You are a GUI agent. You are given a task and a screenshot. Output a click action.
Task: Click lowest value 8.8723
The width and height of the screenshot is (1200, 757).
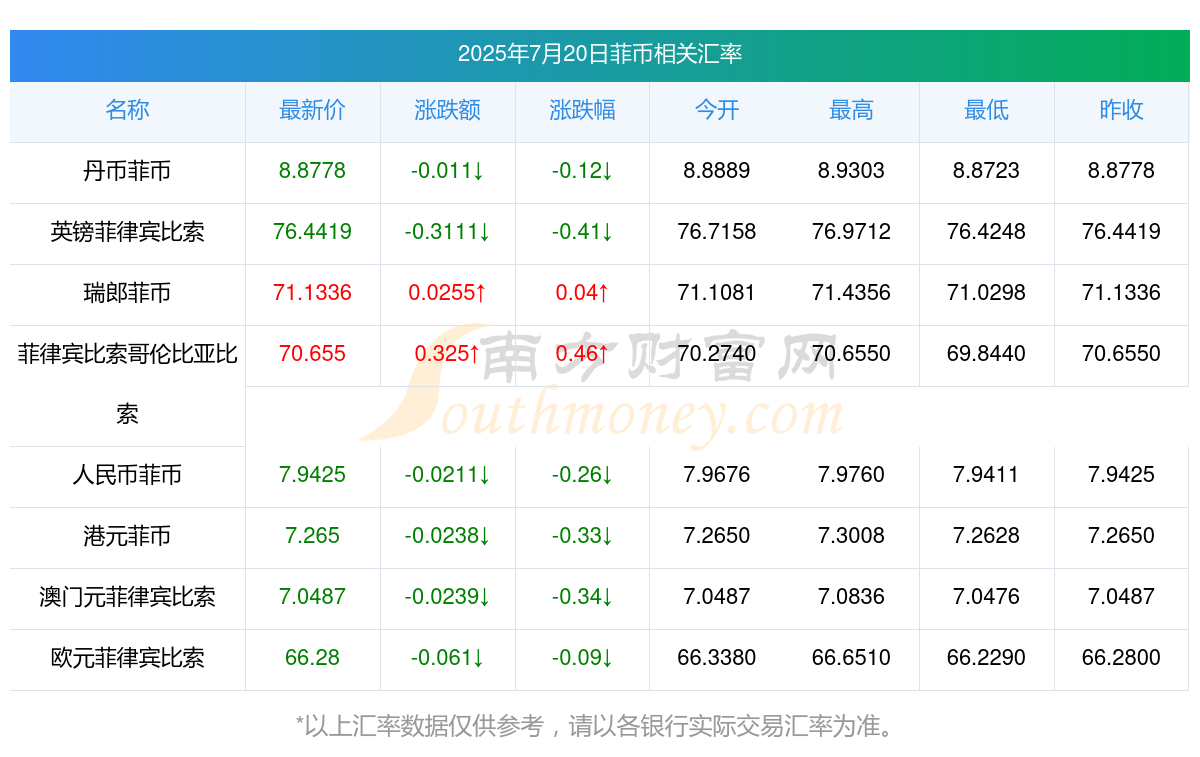tap(986, 171)
